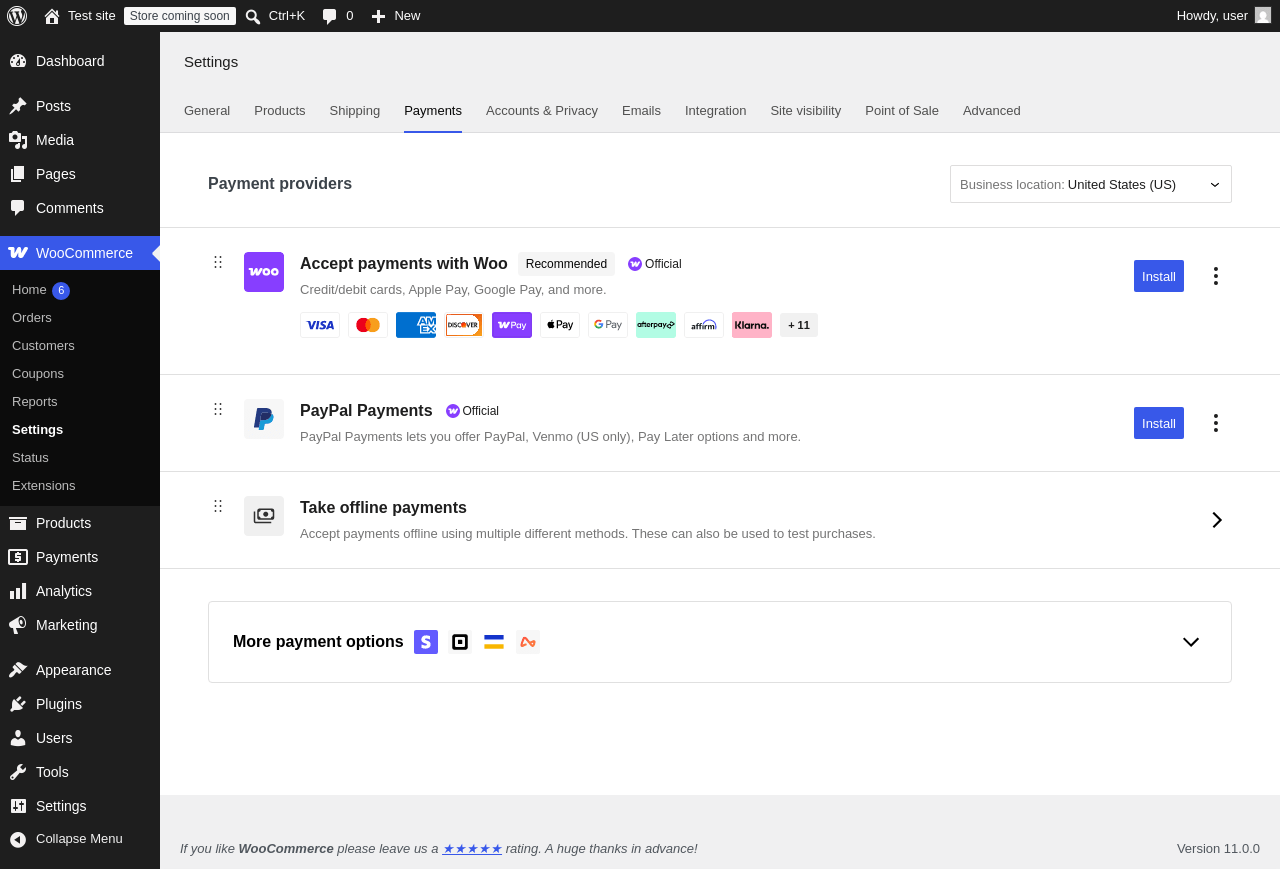Open the Extensions submenu link
This screenshot has height=869, width=1280.
[44, 486]
